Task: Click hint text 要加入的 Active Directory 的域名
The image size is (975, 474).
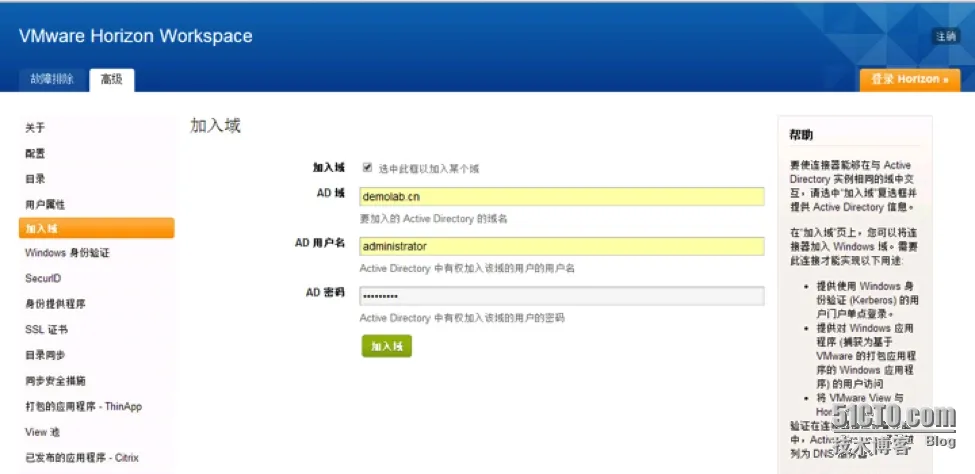Action: pos(434,219)
